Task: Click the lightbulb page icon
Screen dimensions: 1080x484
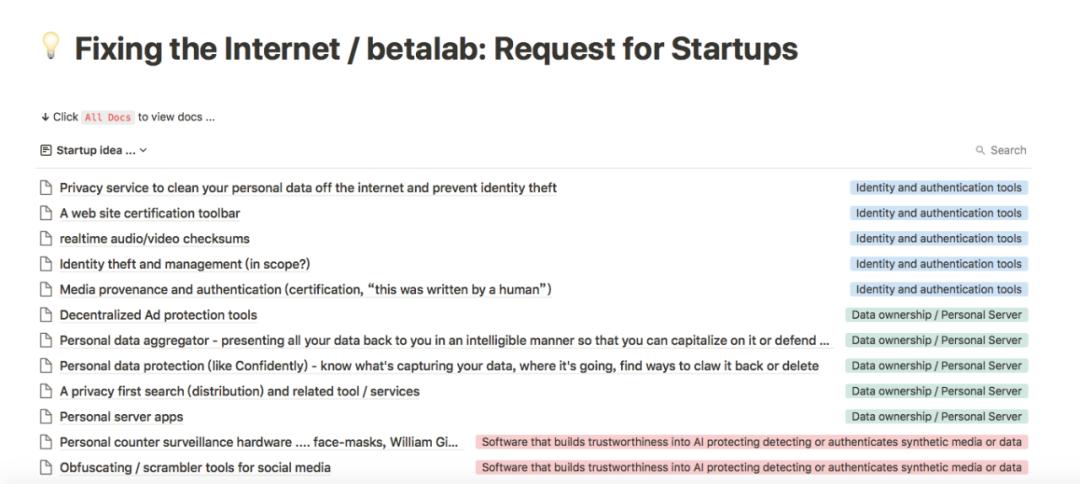Action: (x=50, y=46)
